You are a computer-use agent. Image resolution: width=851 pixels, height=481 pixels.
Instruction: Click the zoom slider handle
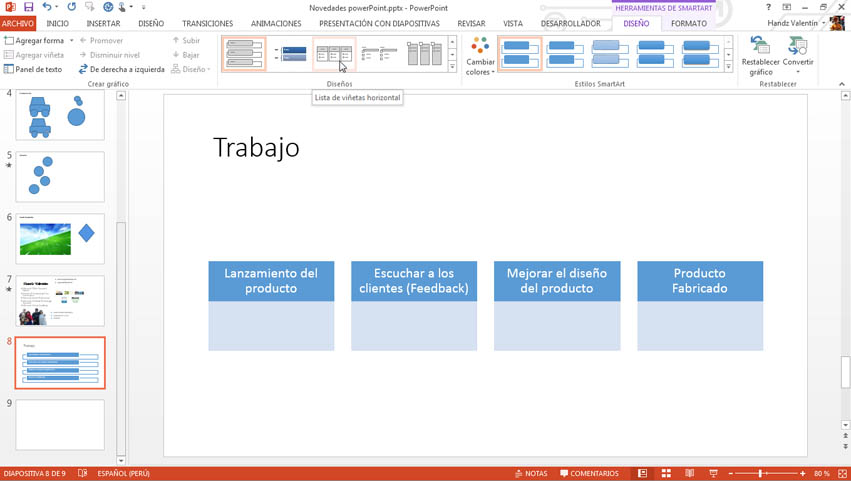pyautogui.click(x=761, y=473)
